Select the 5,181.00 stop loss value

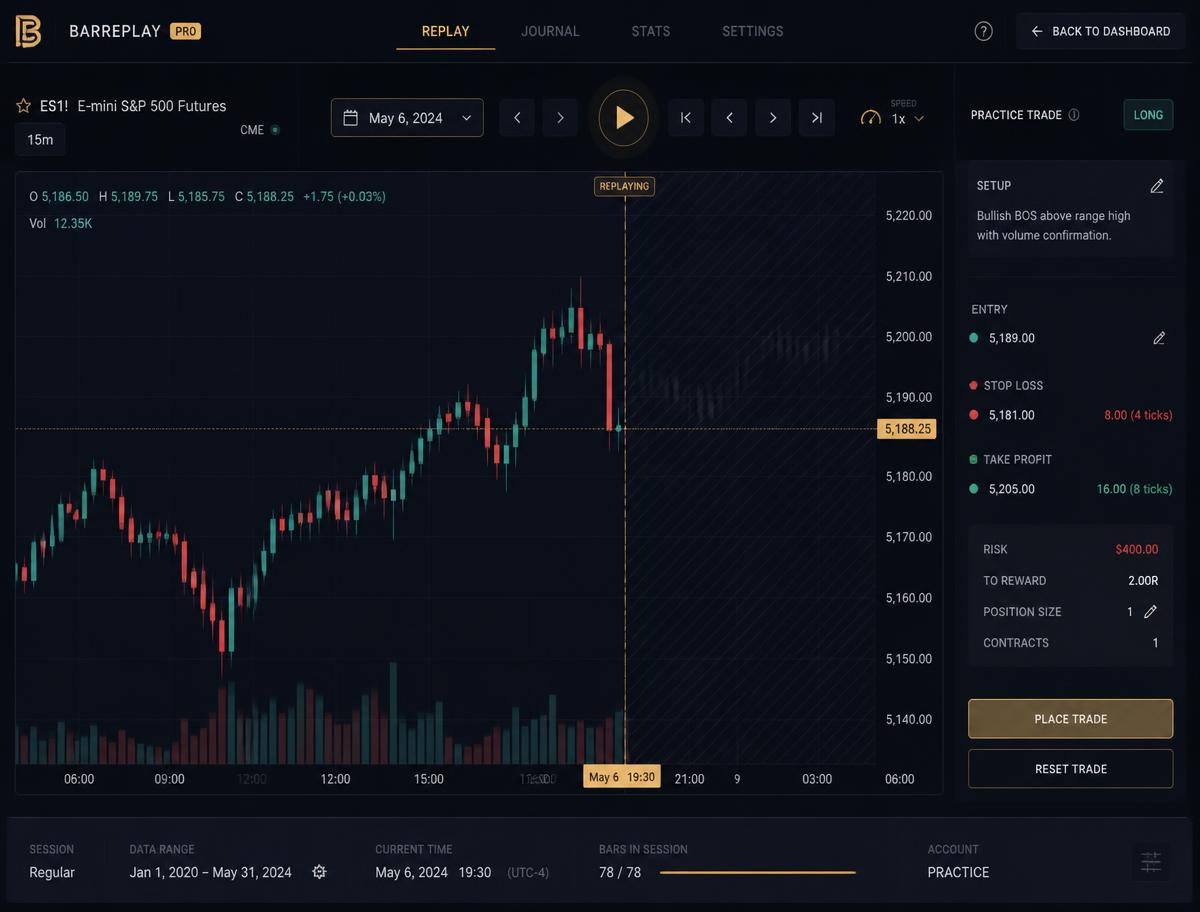click(1012, 415)
